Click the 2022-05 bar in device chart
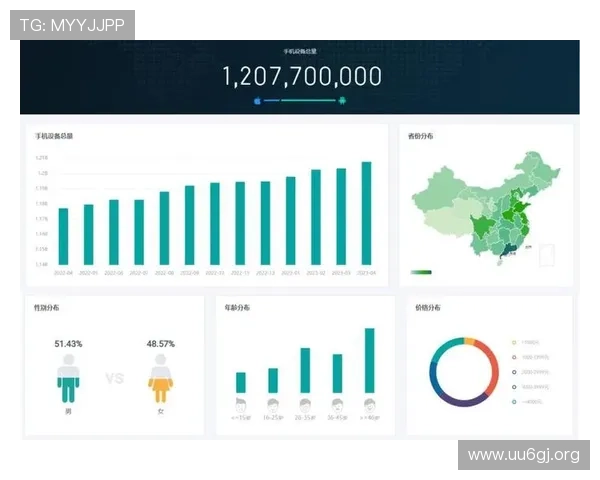 click(x=88, y=235)
